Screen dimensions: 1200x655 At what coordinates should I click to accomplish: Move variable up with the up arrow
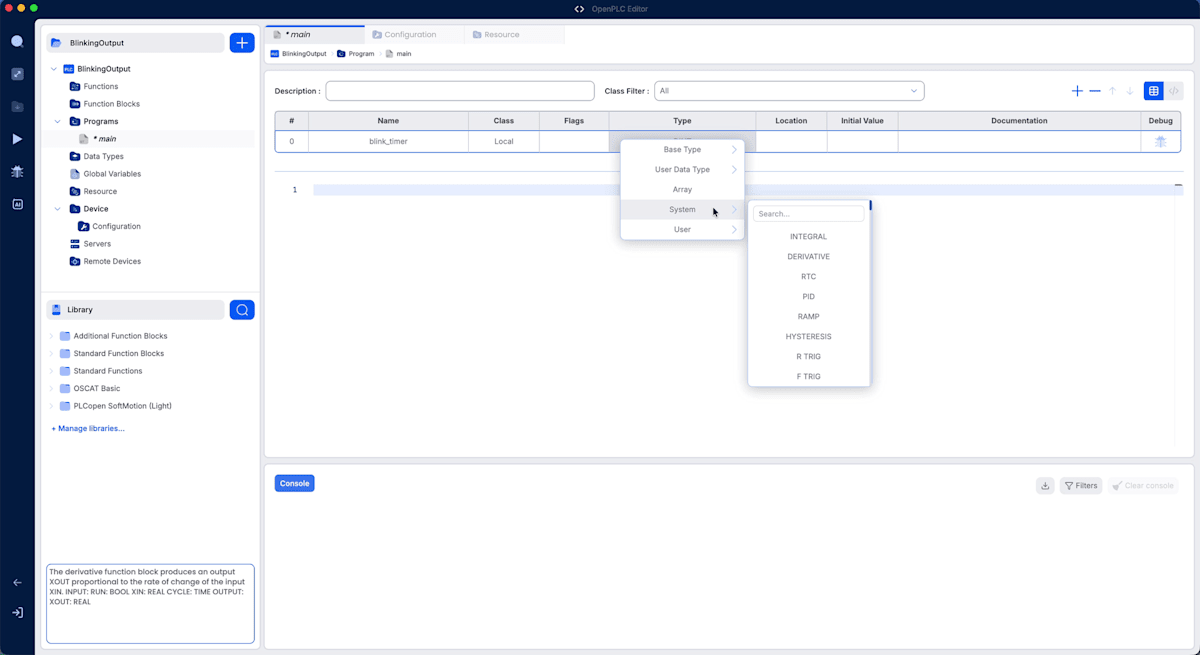tap(1112, 91)
